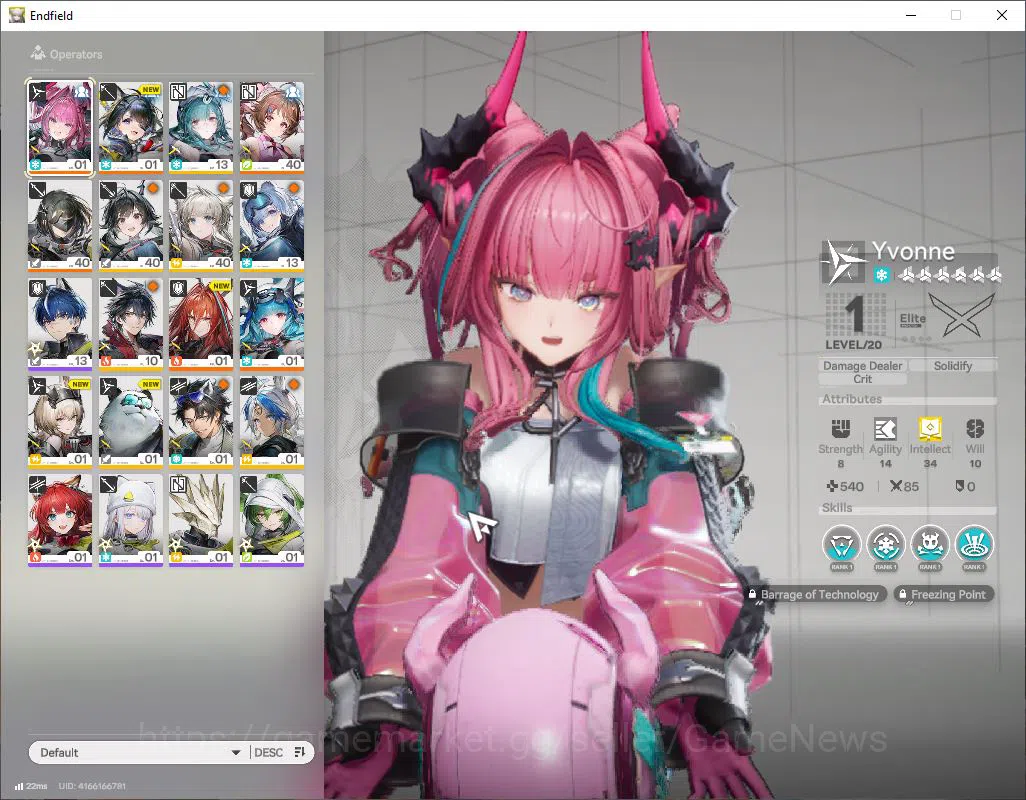Click the Agility value 14
Screen dimensions: 1026x800
tap(885, 464)
